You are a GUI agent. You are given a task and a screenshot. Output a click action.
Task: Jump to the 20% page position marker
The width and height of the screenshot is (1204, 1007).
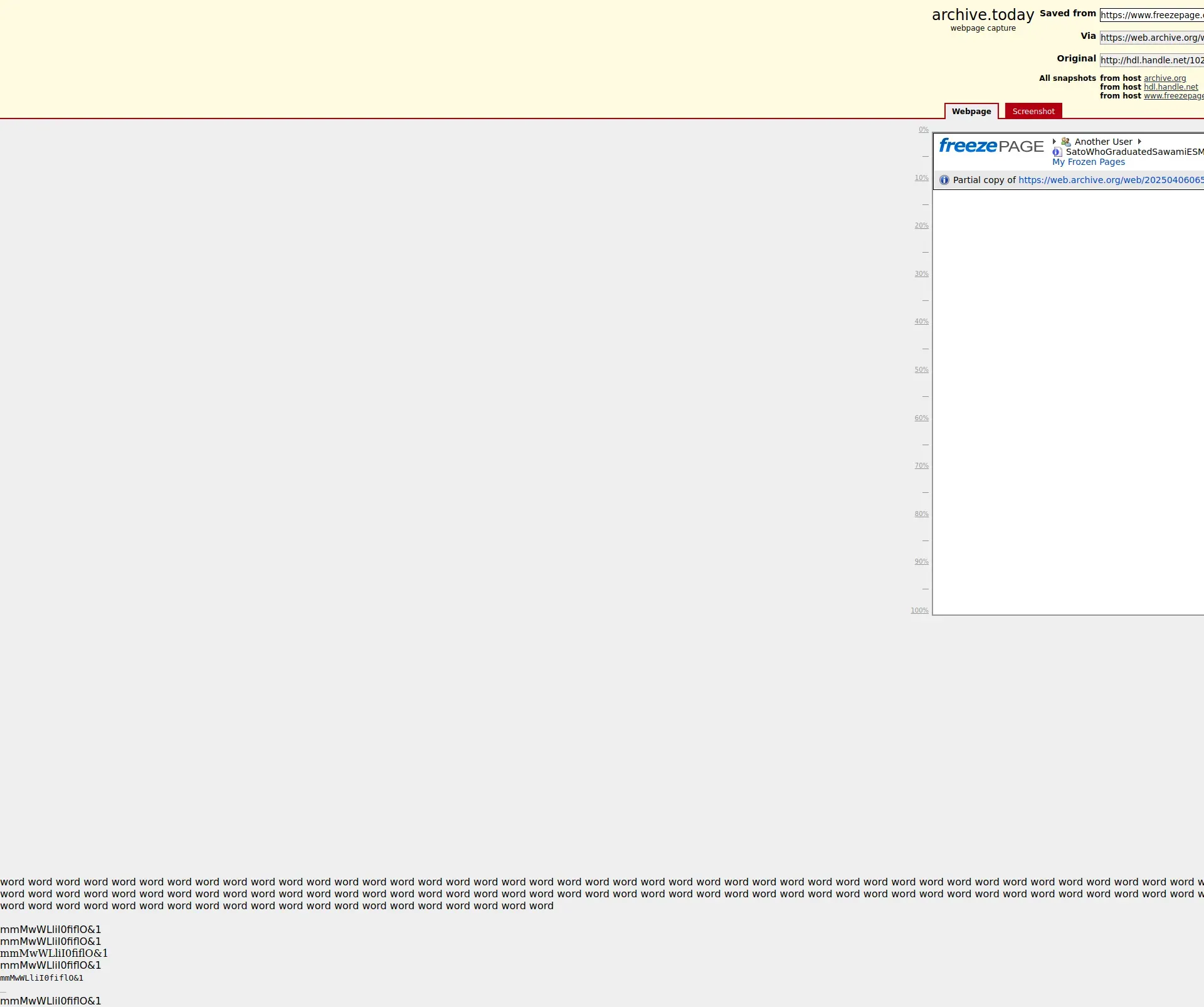[x=921, y=226]
